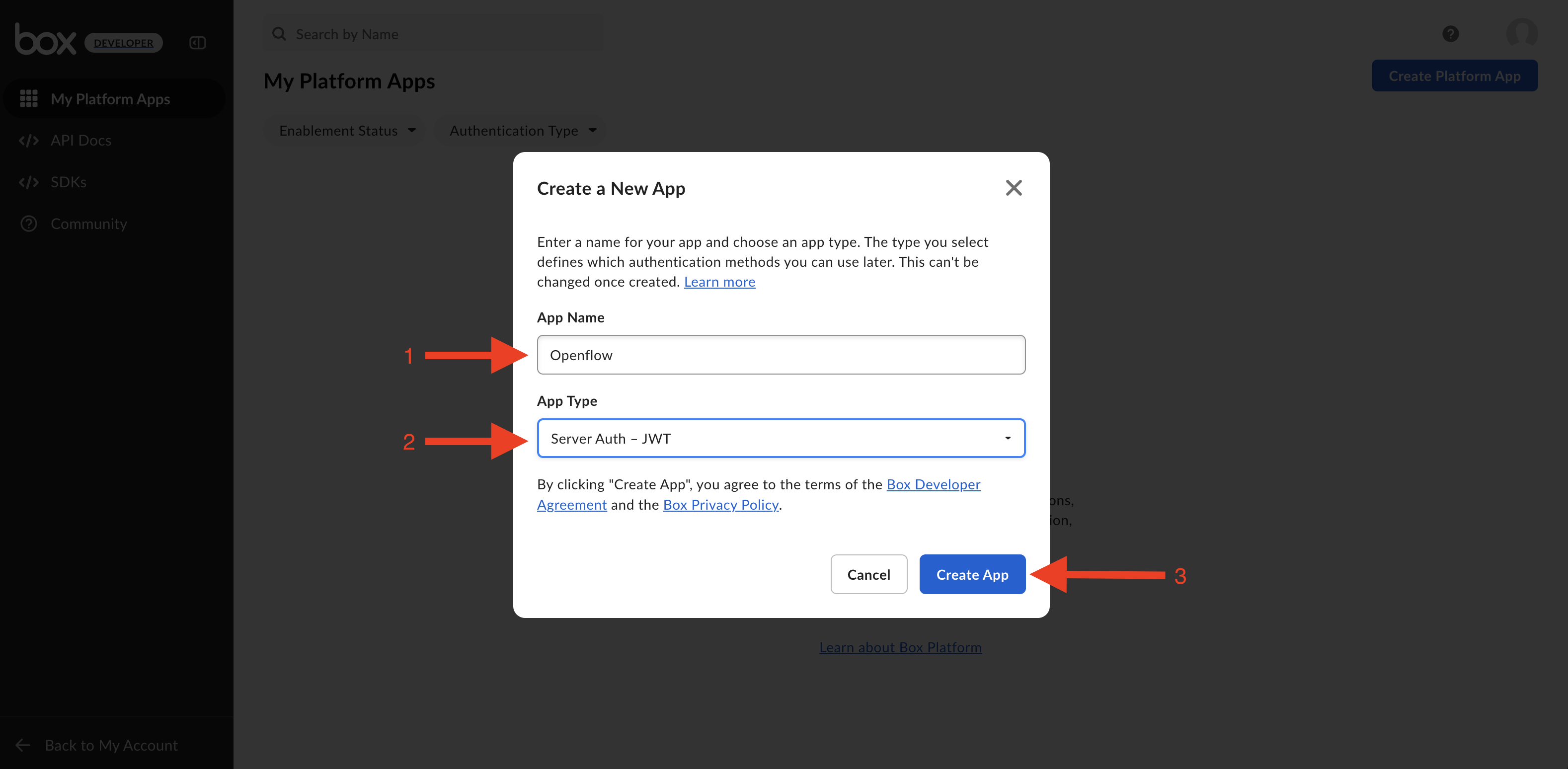The width and height of the screenshot is (1568, 769).
Task: Click the Box logo in sidebar
Action: tap(46, 40)
